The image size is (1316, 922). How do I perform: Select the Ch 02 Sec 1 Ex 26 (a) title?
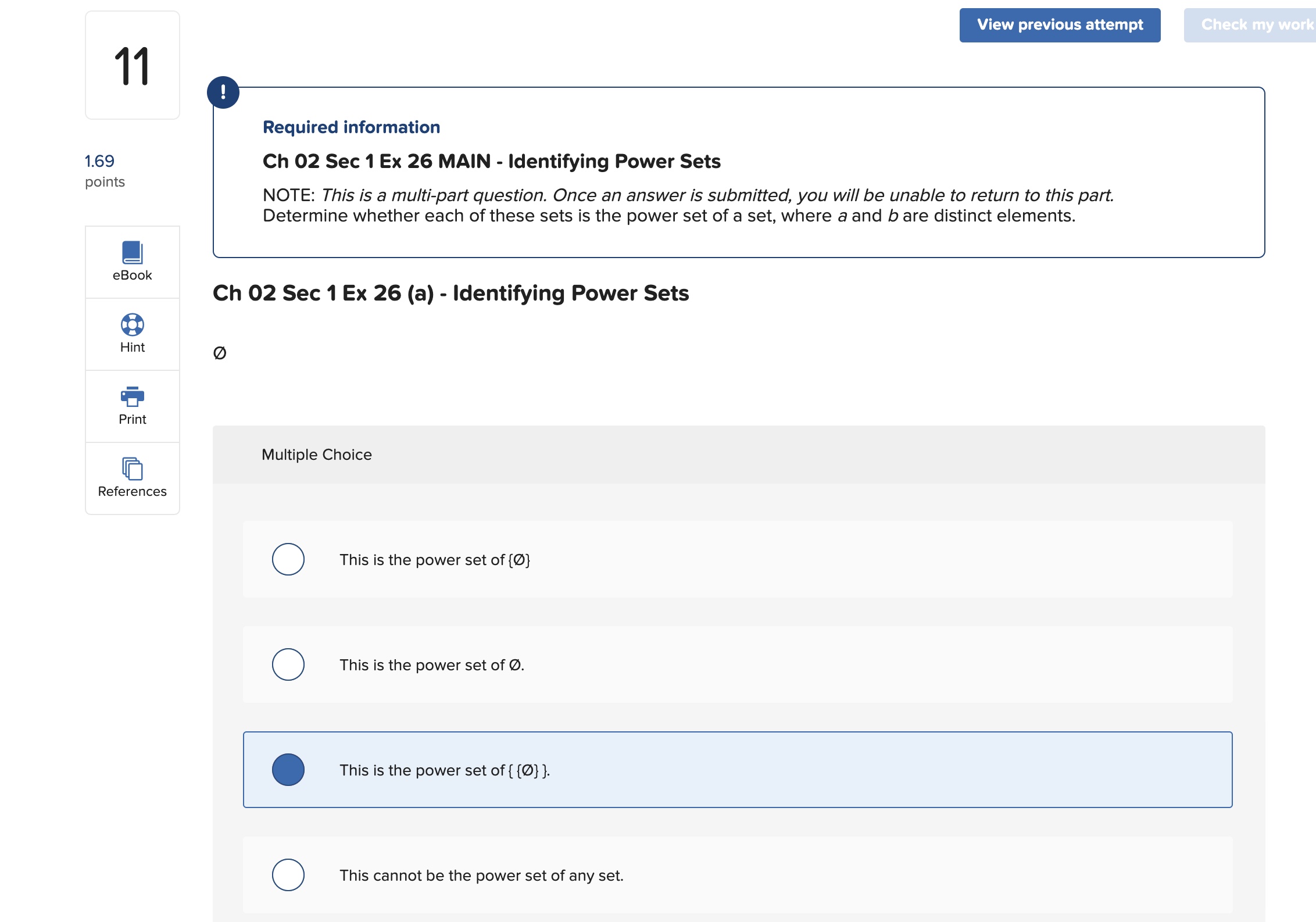(x=451, y=294)
